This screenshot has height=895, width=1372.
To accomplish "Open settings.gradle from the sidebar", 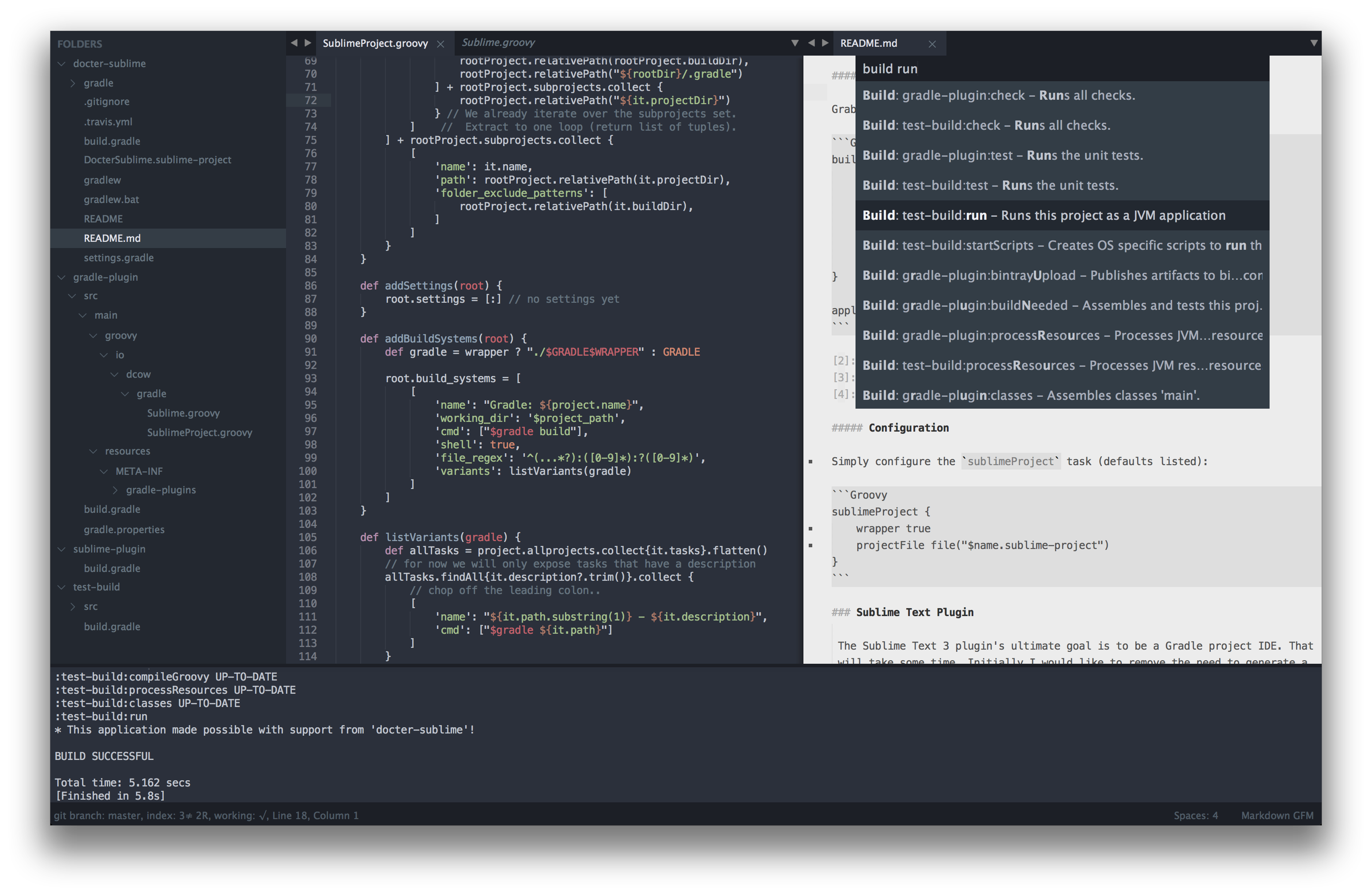I will 118,258.
